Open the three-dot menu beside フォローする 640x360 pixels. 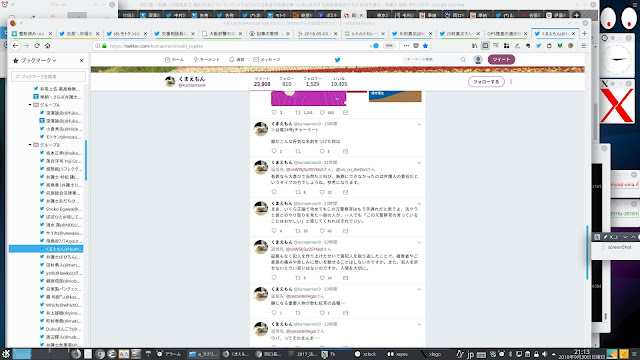tap(511, 82)
